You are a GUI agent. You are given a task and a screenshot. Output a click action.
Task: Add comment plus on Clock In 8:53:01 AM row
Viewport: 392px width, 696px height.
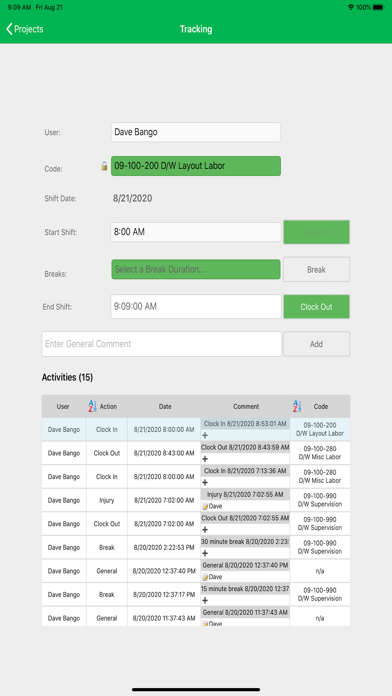(x=205, y=435)
